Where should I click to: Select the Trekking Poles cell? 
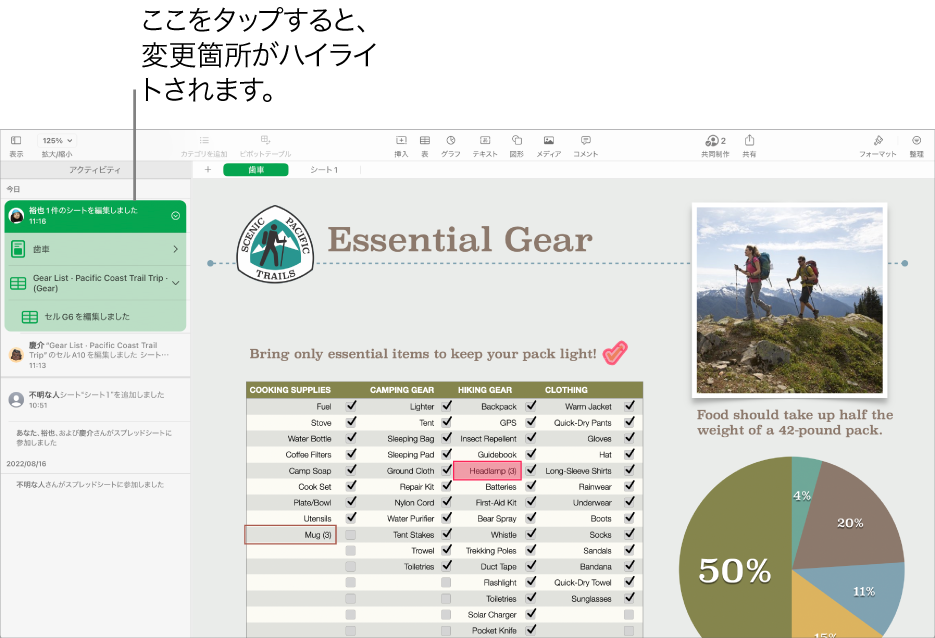point(491,551)
